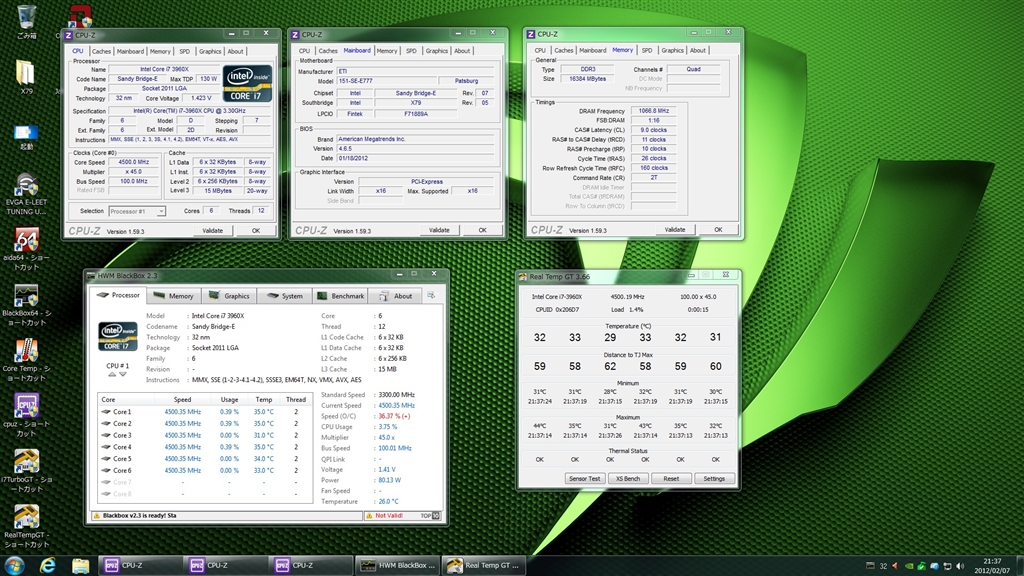
Task: Click the XS Bench button in Real Temp
Action: 627,479
